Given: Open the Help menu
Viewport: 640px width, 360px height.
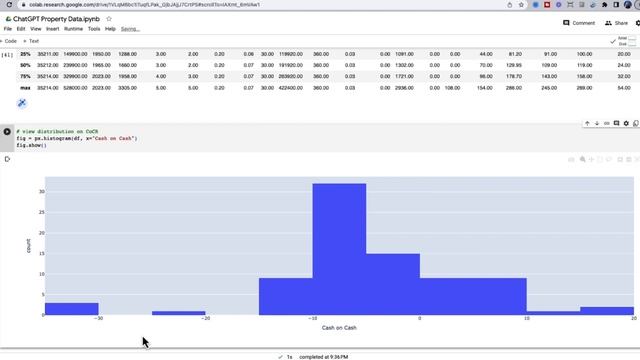Looking at the screenshot, I should pyautogui.click(x=110, y=29).
